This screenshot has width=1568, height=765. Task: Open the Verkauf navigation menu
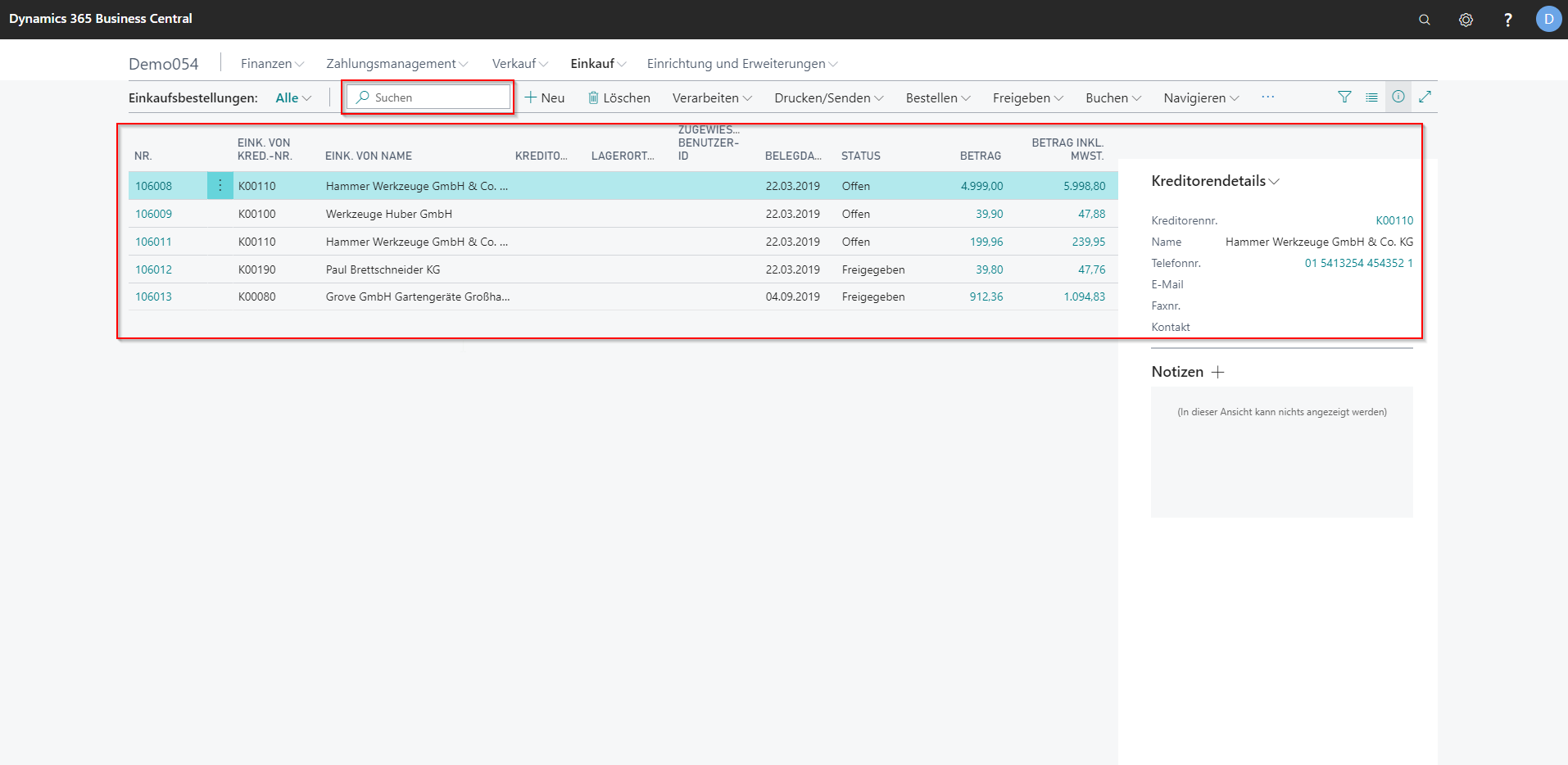(x=519, y=63)
